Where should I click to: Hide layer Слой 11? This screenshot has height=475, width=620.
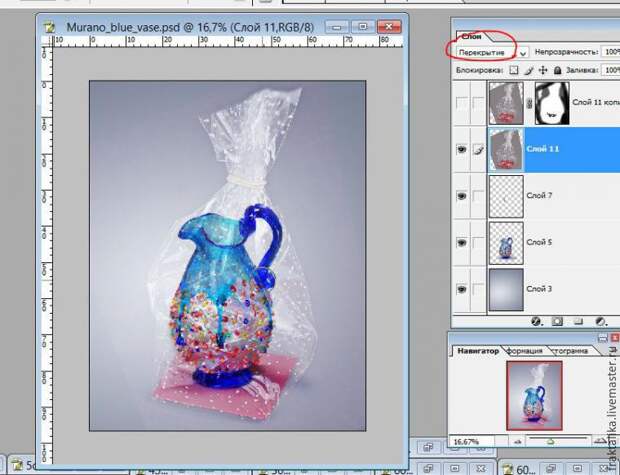(460, 148)
